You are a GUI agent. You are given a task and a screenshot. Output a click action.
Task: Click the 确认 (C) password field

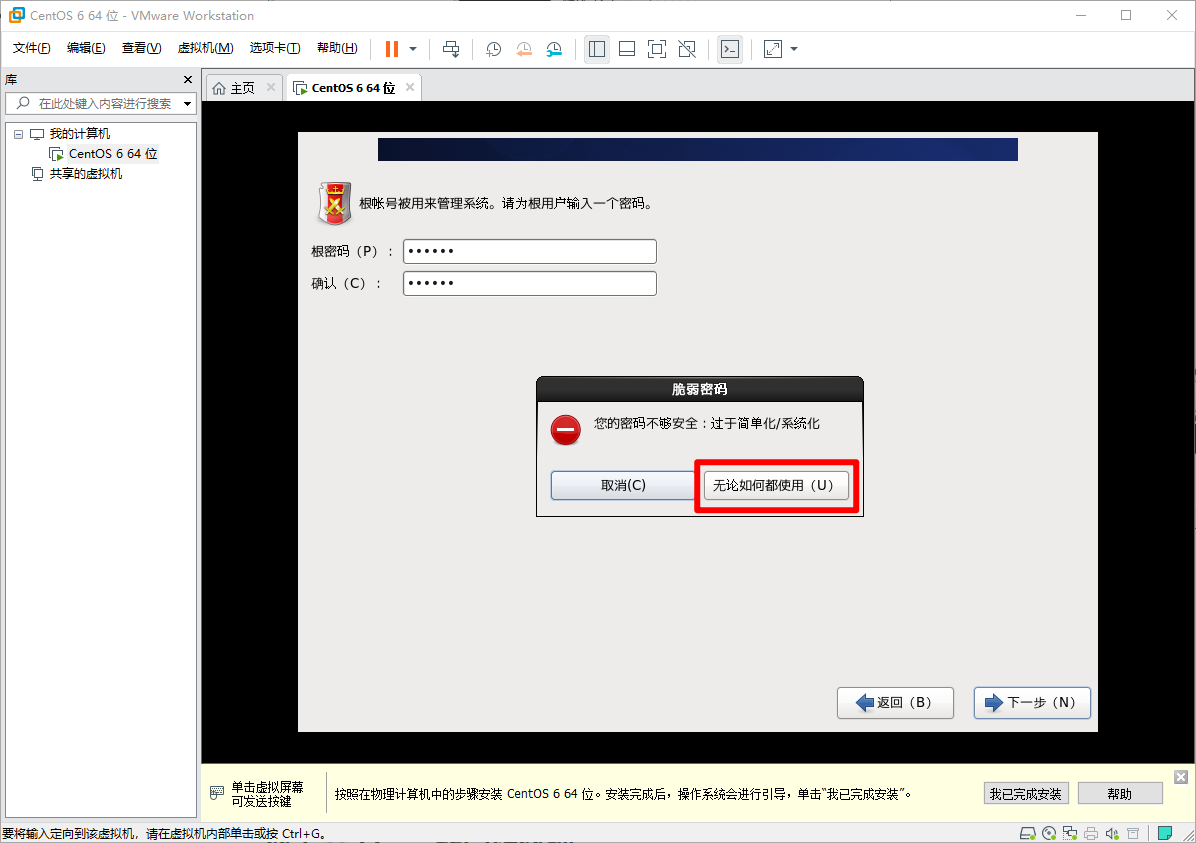(x=529, y=284)
